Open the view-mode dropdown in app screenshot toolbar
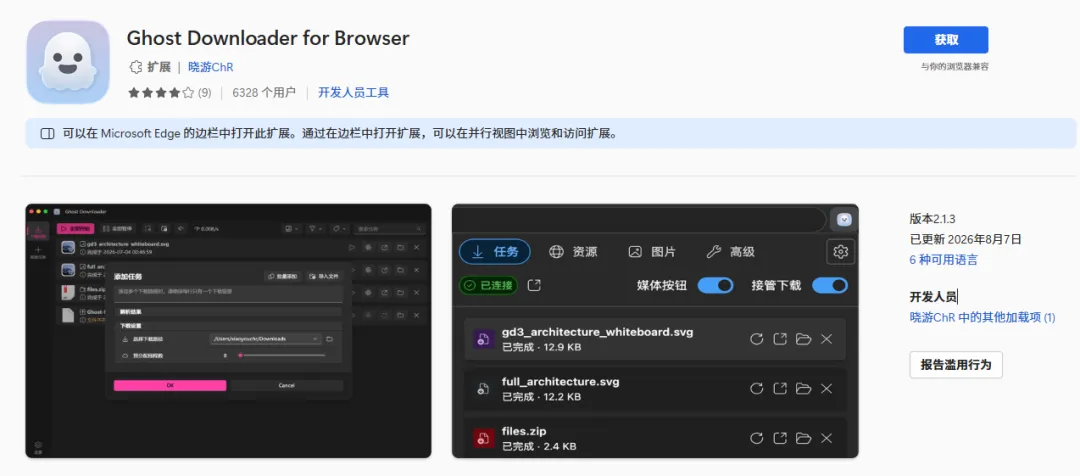The width and height of the screenshot is (1080, 476). tap(290, 228)
